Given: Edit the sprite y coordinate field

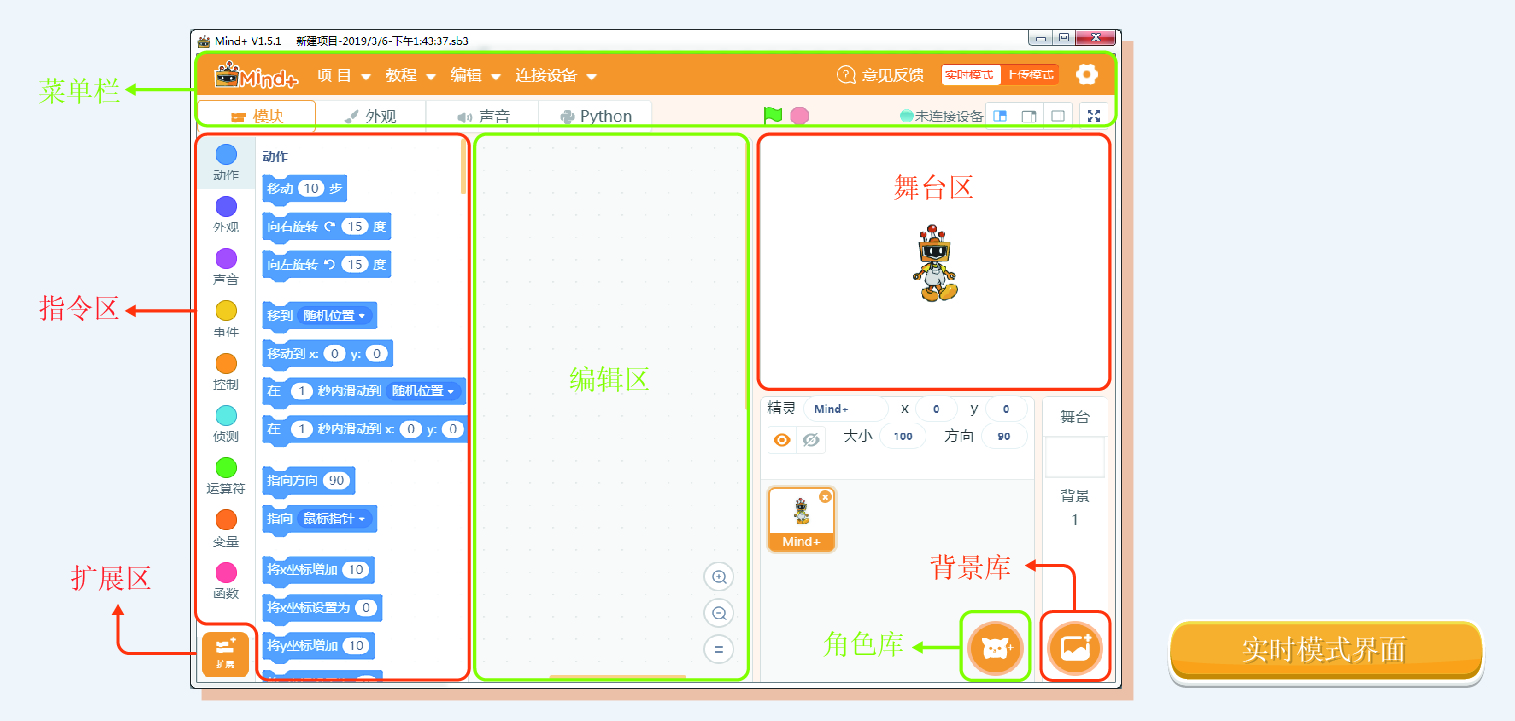Looking at the screenshot, I should [x=1006, y=409].
